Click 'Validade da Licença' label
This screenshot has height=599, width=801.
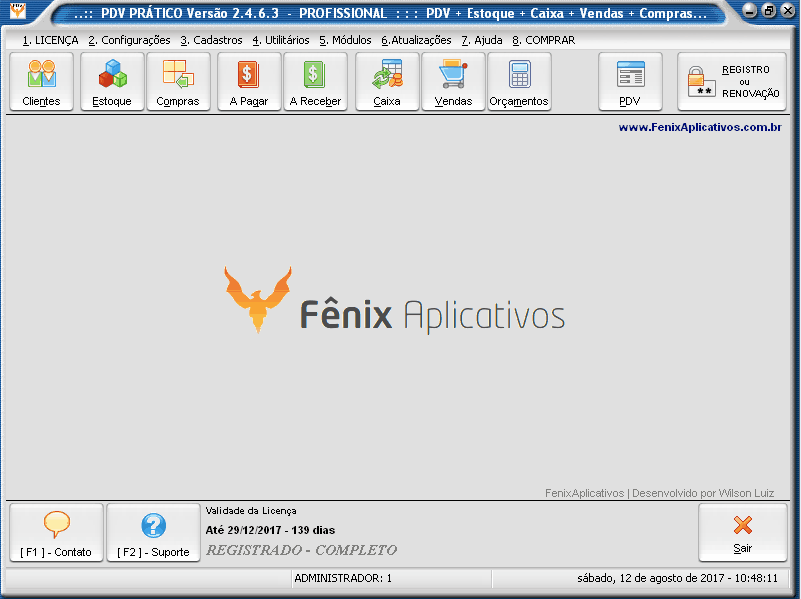(251, 511)
